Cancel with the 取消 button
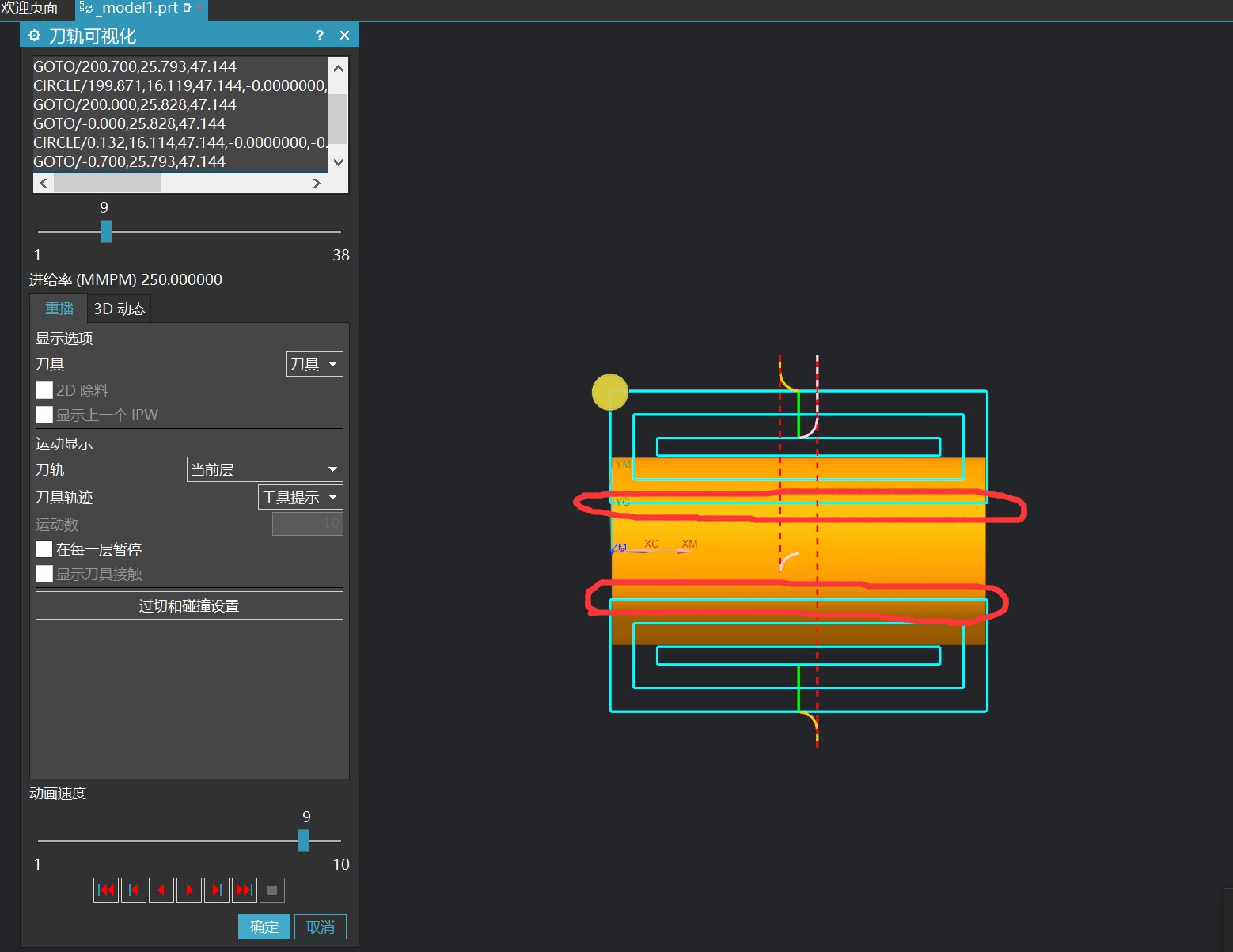Image resolution: width=1233 pixels, height=952 pixels. (x=321, y=927)
